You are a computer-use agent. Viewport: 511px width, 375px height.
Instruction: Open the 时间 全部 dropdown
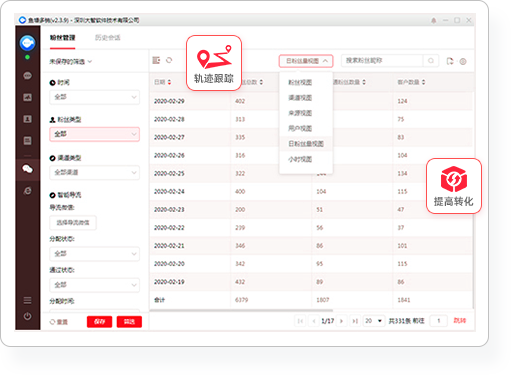(x=94, y=97)
